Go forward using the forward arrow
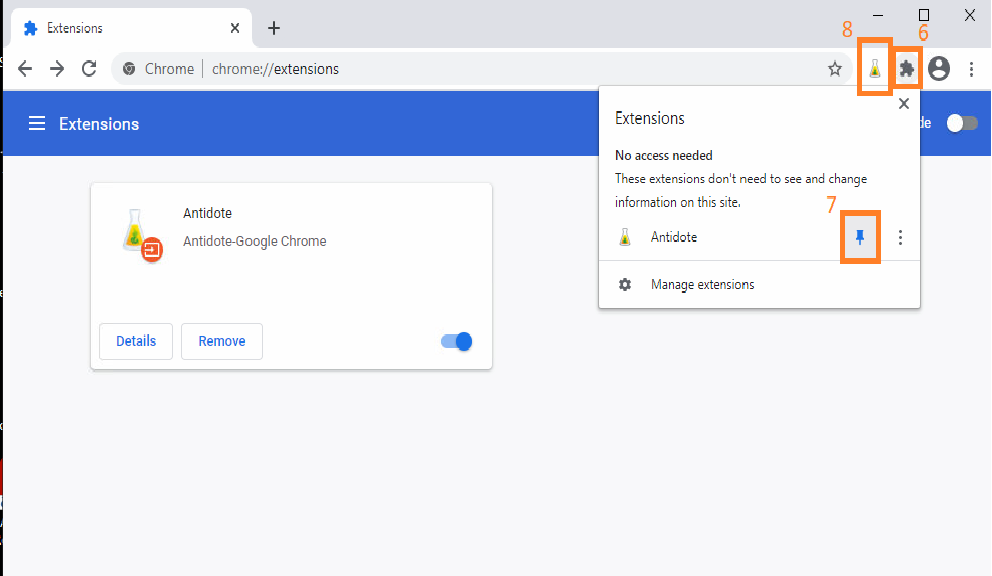This screenshot has width=992, height=576. 57,69
